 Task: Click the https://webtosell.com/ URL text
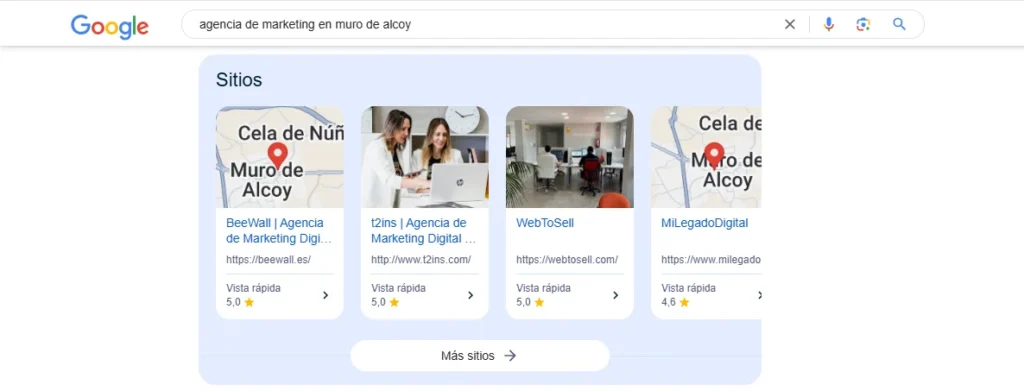point(567,259)
